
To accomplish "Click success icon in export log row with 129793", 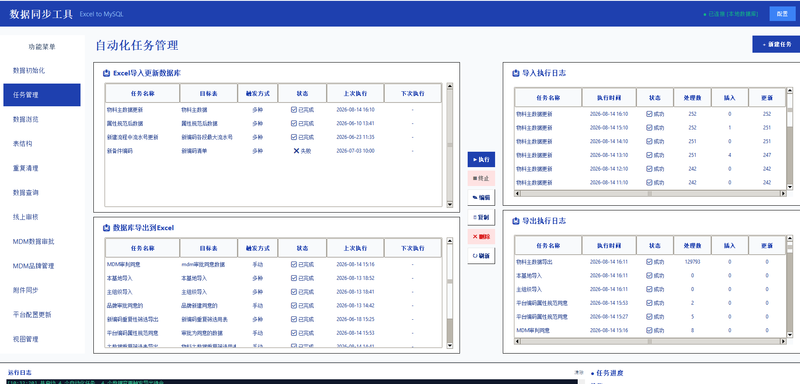I will [649, 262].
